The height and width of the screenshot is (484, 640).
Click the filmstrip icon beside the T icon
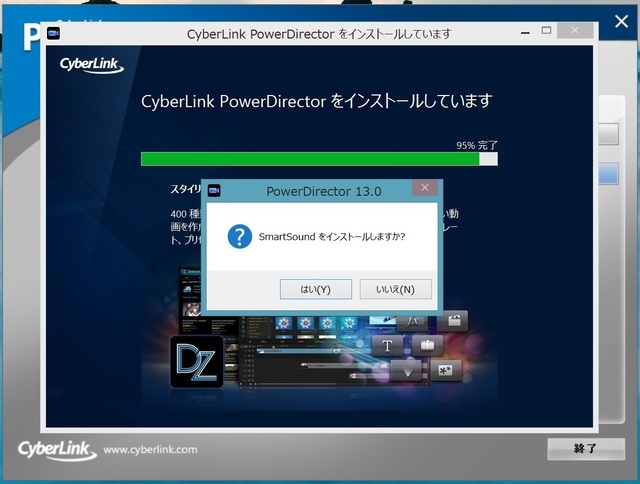pos(427,345)
